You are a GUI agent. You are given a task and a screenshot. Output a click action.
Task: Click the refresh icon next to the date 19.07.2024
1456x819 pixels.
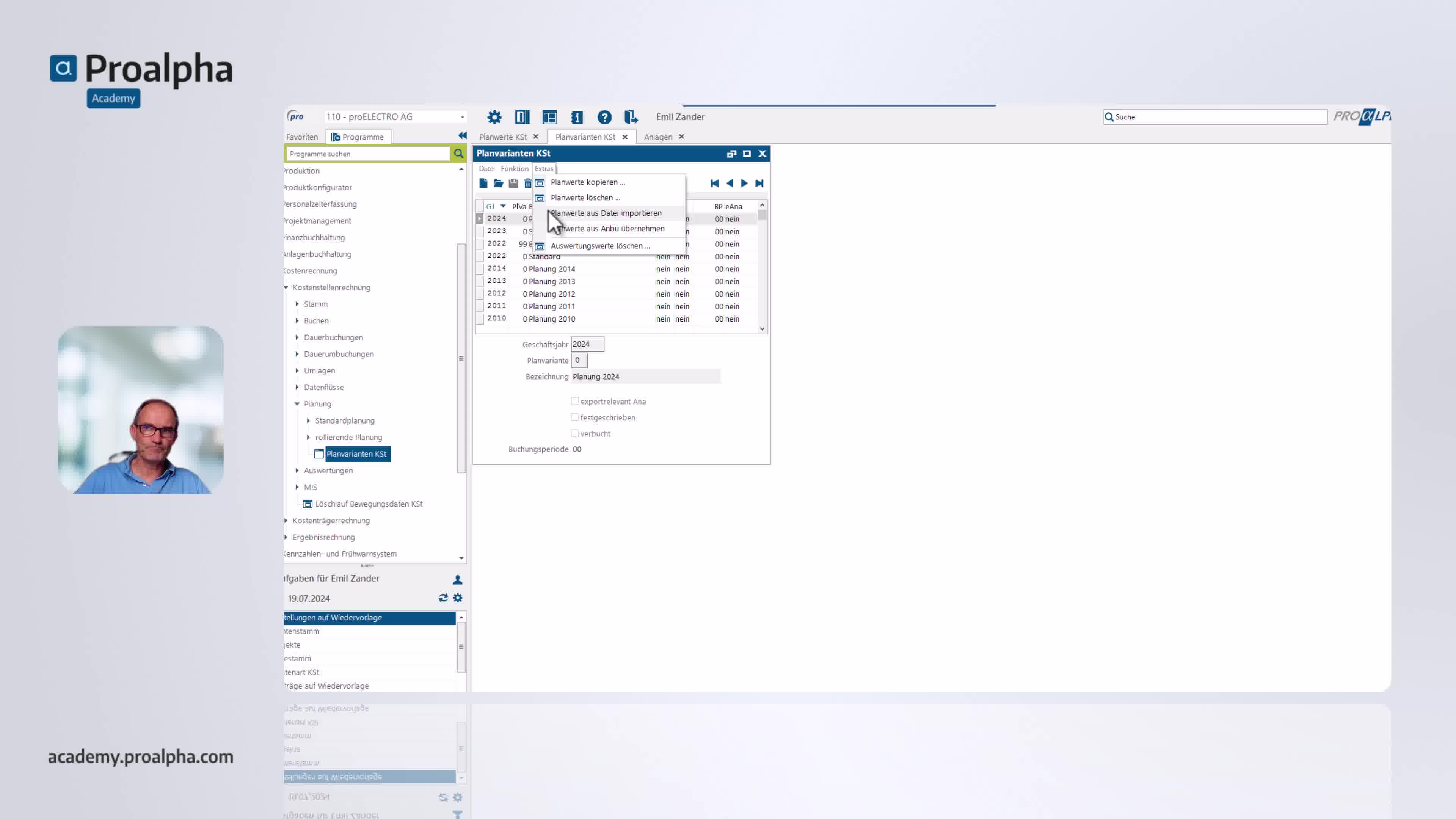[443, 598]
